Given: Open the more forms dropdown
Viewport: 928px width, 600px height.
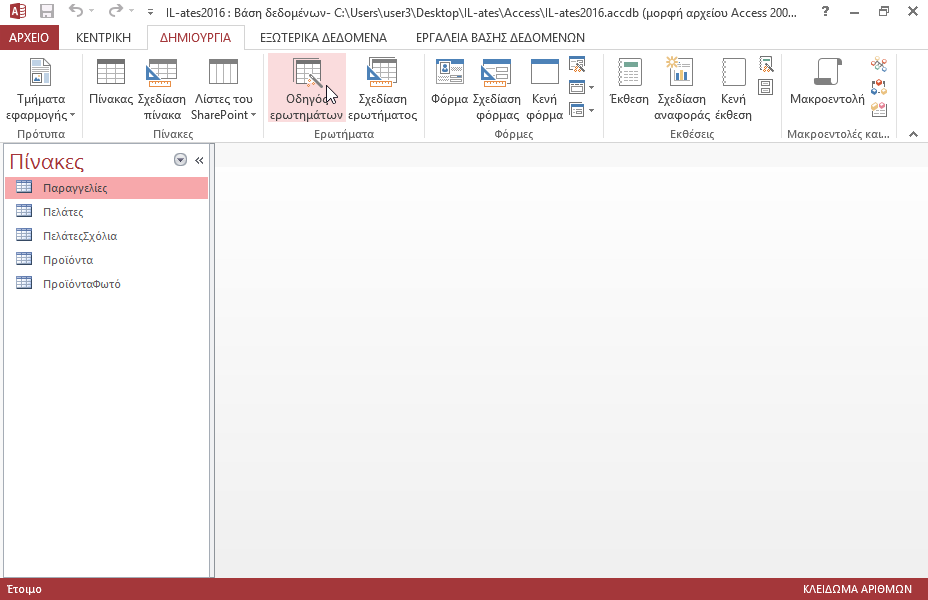Looking at the screenshot, I should coord(581,110).
